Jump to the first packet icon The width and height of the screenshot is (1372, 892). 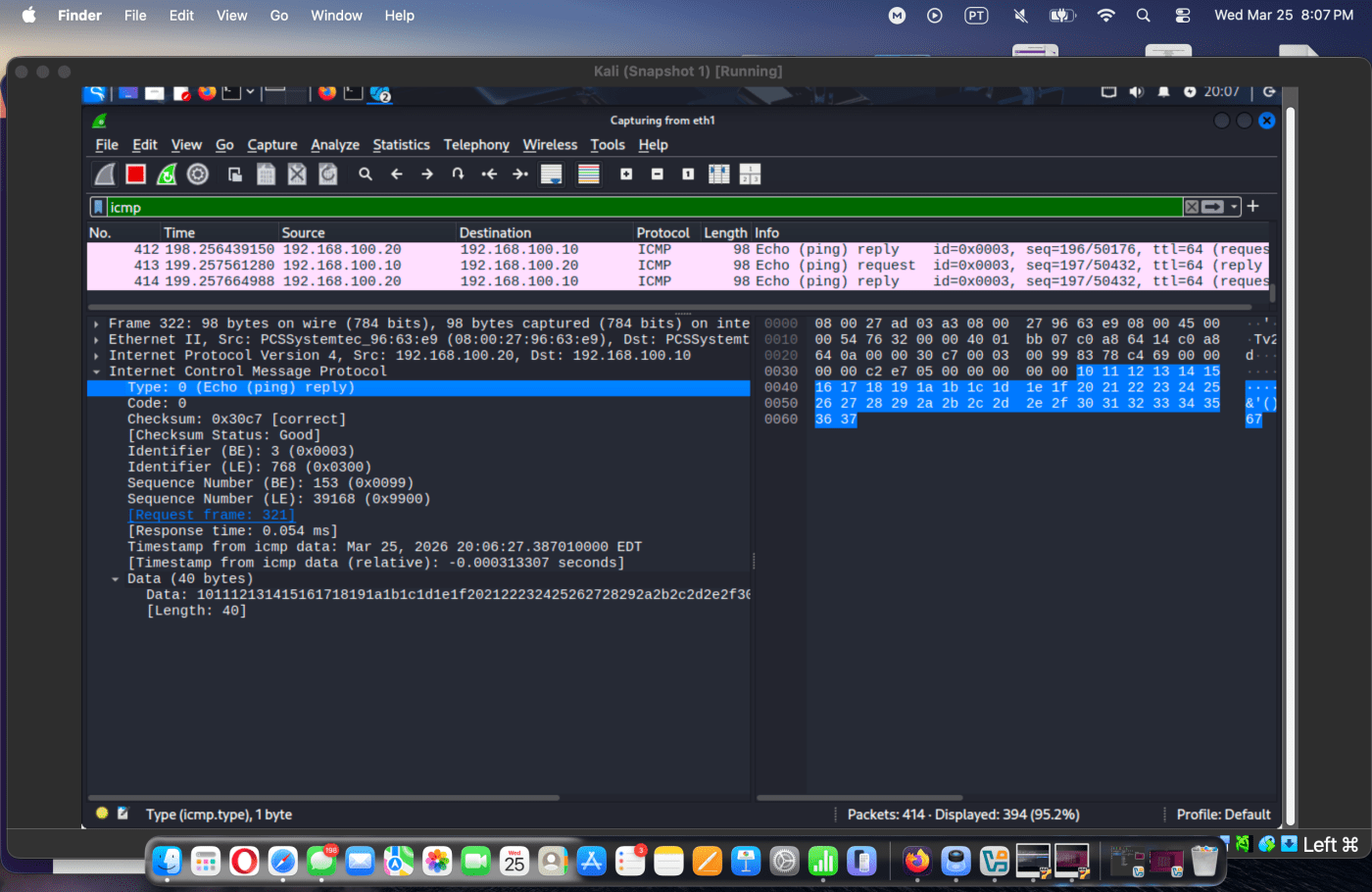(x=489, y=174)
